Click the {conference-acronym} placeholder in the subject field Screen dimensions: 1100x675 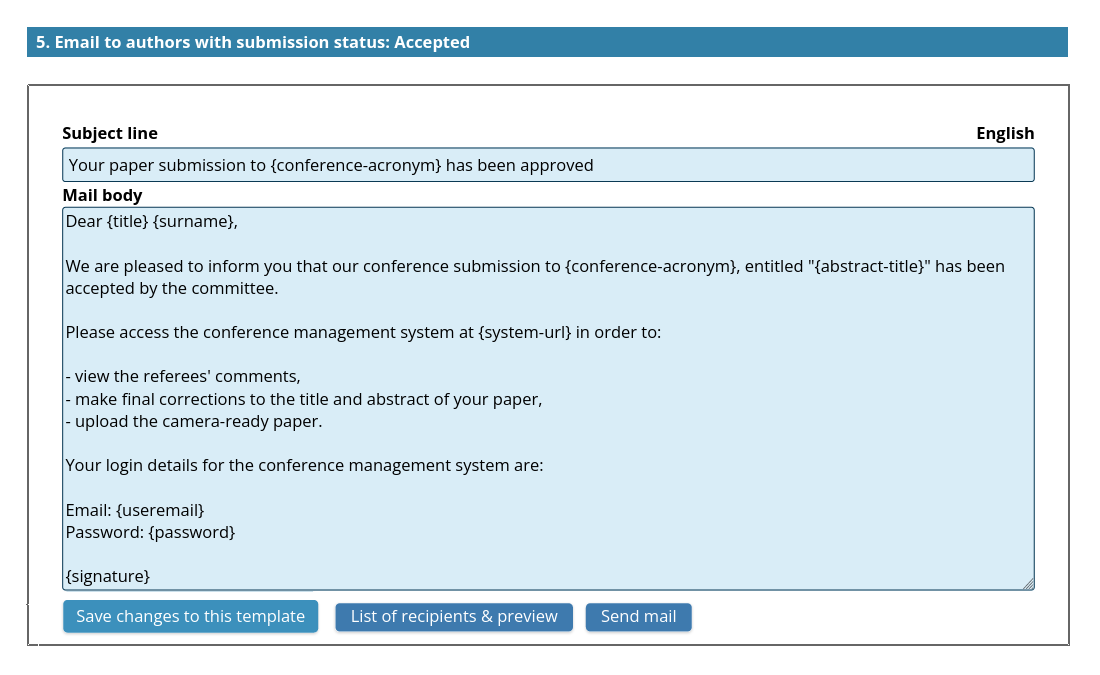356,165
